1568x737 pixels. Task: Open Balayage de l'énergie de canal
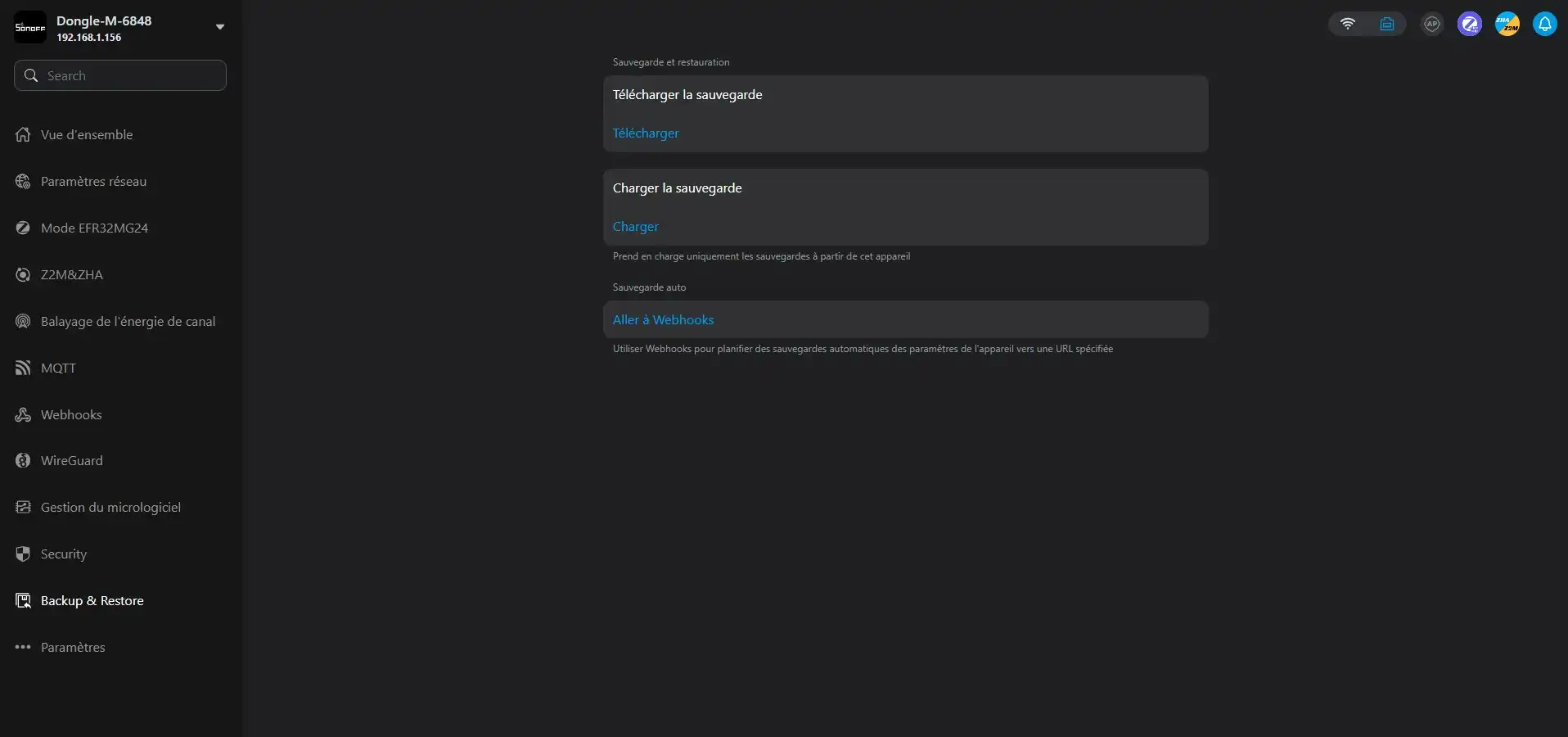128,322
